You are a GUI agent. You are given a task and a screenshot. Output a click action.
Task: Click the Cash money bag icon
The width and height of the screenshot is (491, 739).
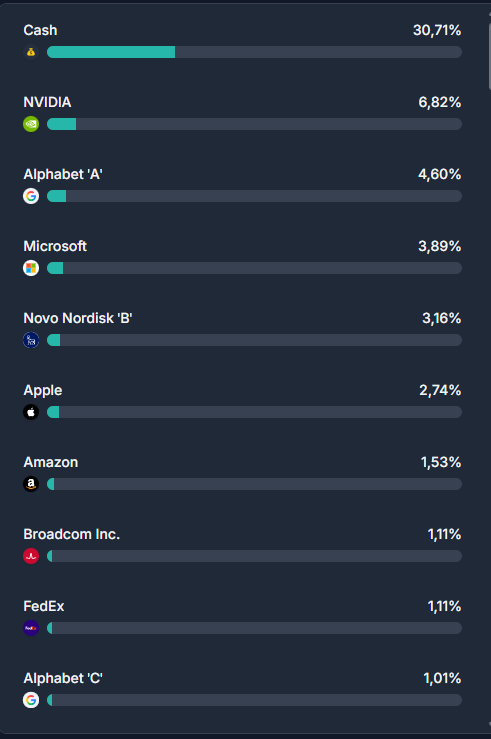point(31,52)
